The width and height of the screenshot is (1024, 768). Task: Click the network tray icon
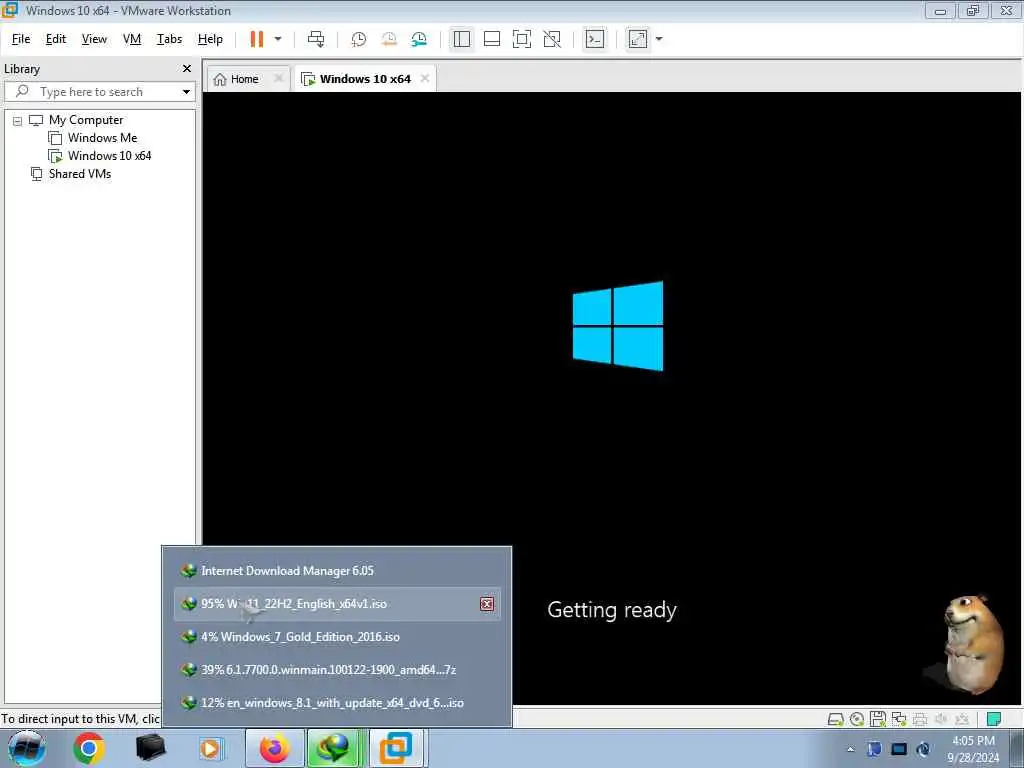[923, 749]
